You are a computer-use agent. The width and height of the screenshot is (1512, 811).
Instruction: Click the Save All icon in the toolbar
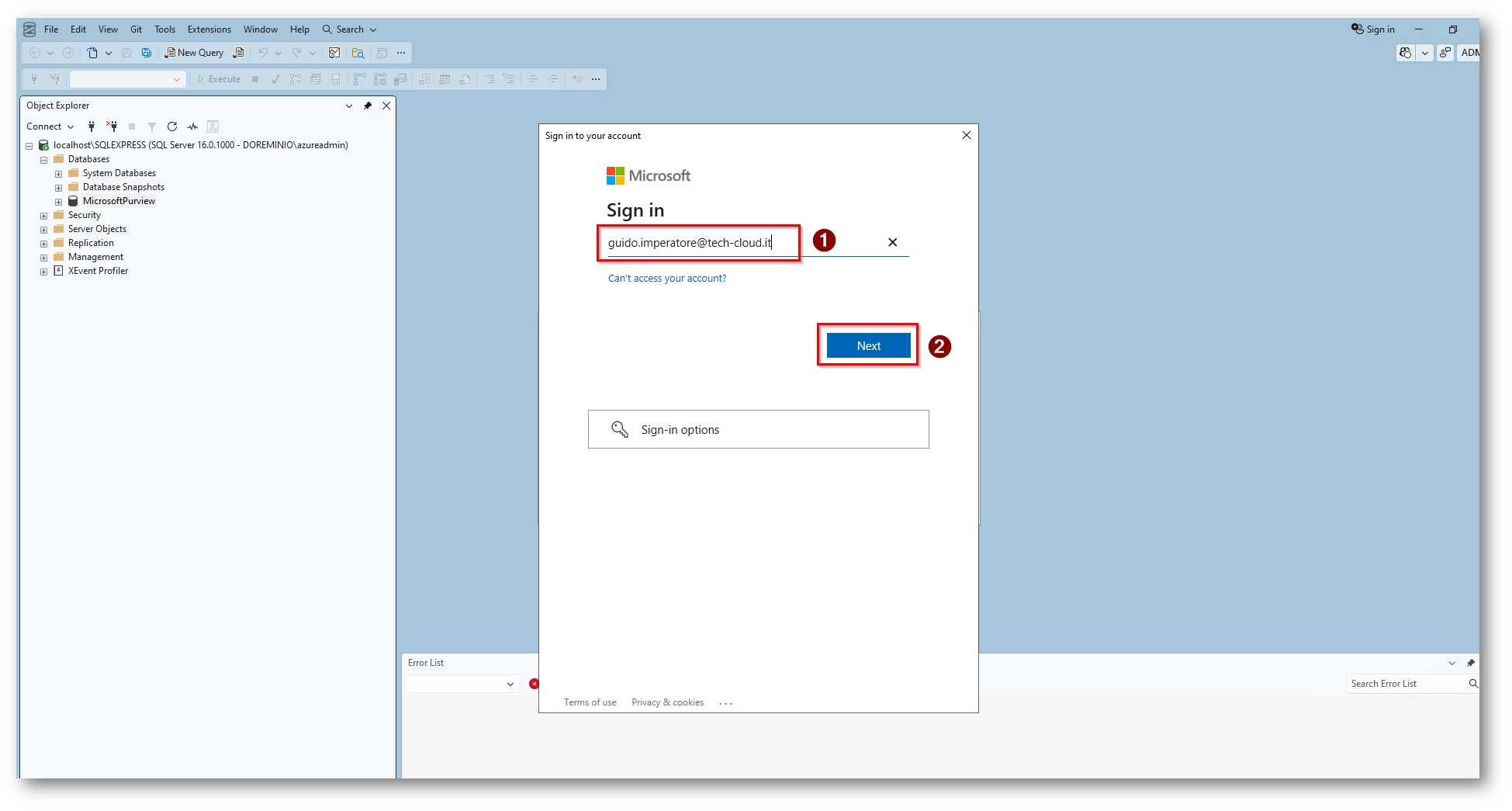point(147,53)
